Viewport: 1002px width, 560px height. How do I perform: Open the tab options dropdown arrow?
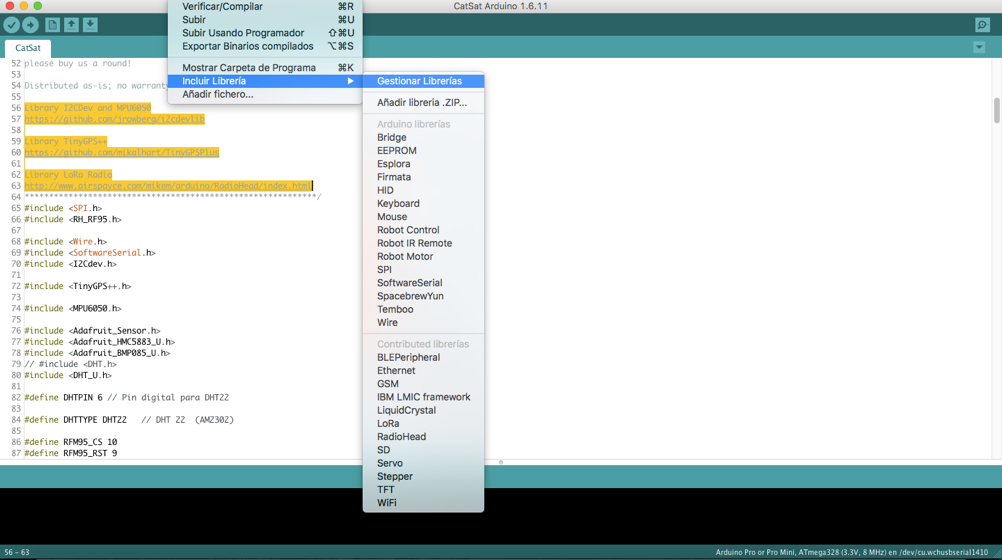pyautogui.click(x=979, y=47)
